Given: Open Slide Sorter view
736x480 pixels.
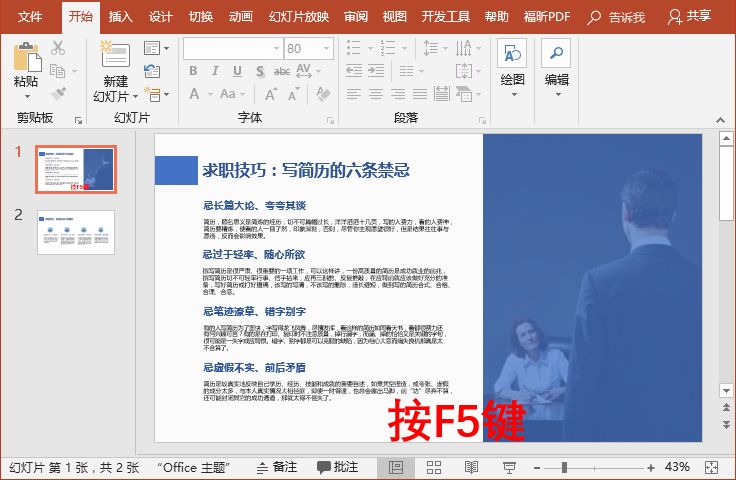Looking at the screenshot, I should (x=434, y=467).
